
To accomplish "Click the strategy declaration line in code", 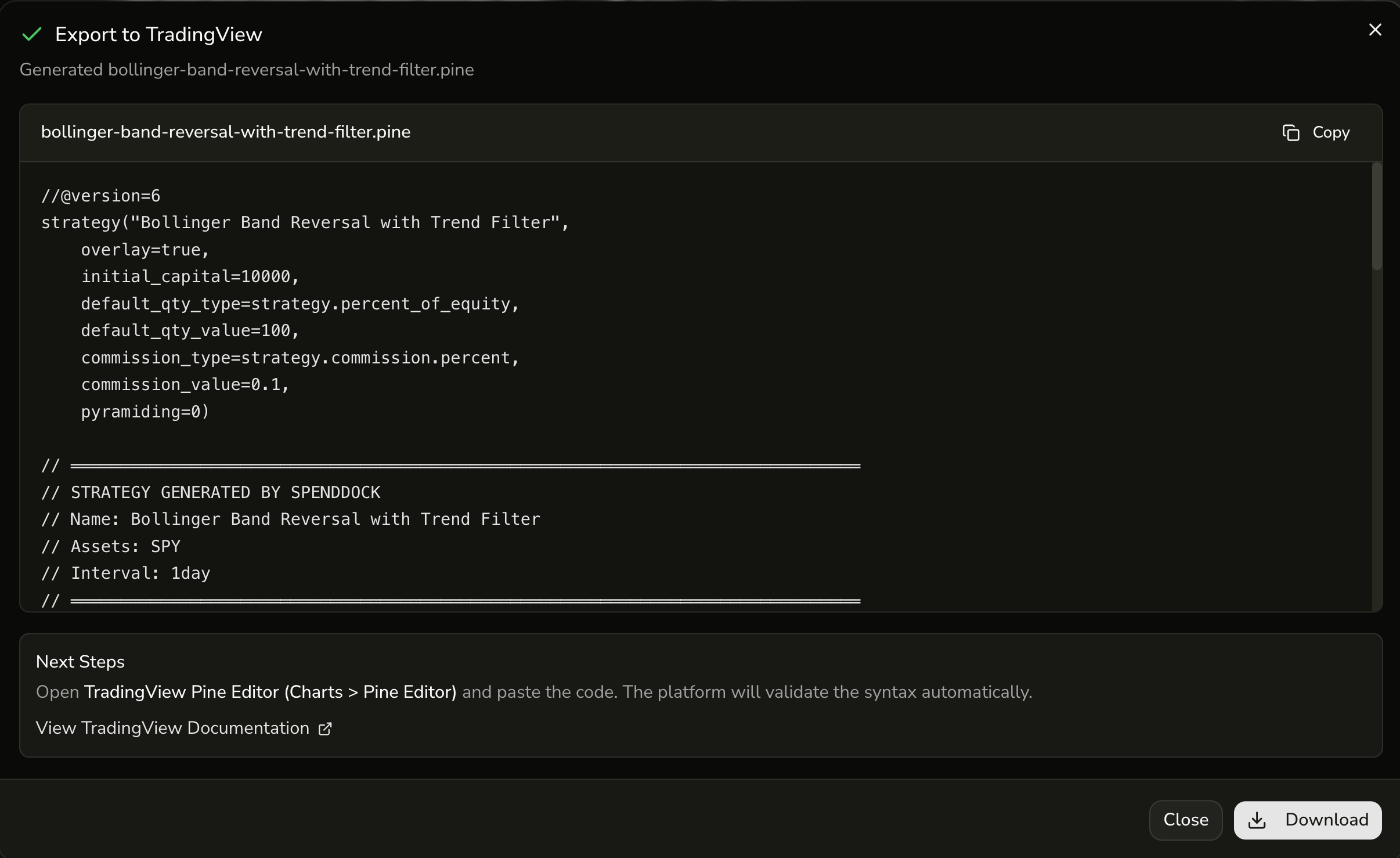I will point(305,222).
